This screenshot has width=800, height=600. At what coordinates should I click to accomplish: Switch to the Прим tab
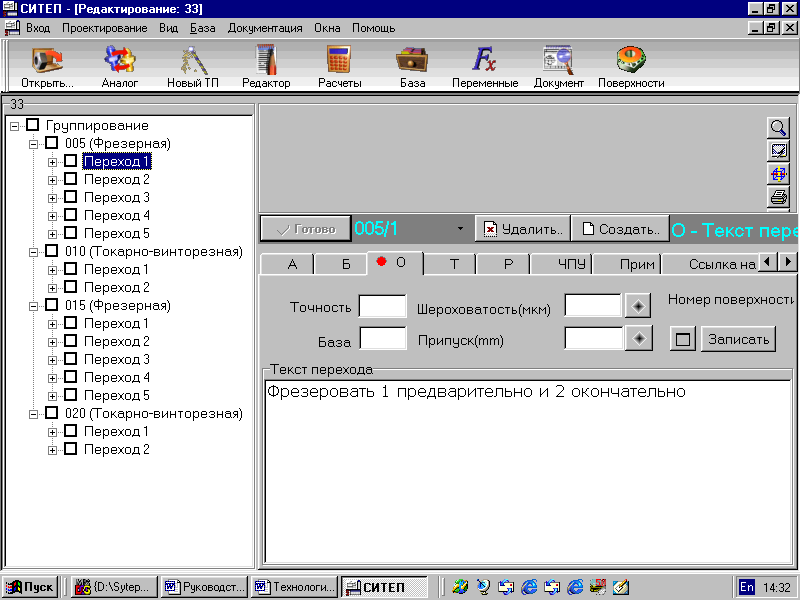628,264
